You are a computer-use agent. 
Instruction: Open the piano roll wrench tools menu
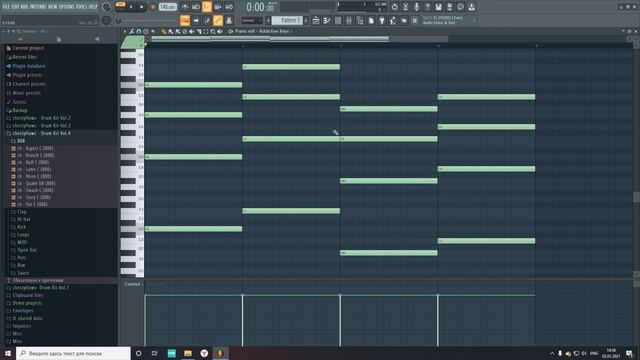(132, 31)
